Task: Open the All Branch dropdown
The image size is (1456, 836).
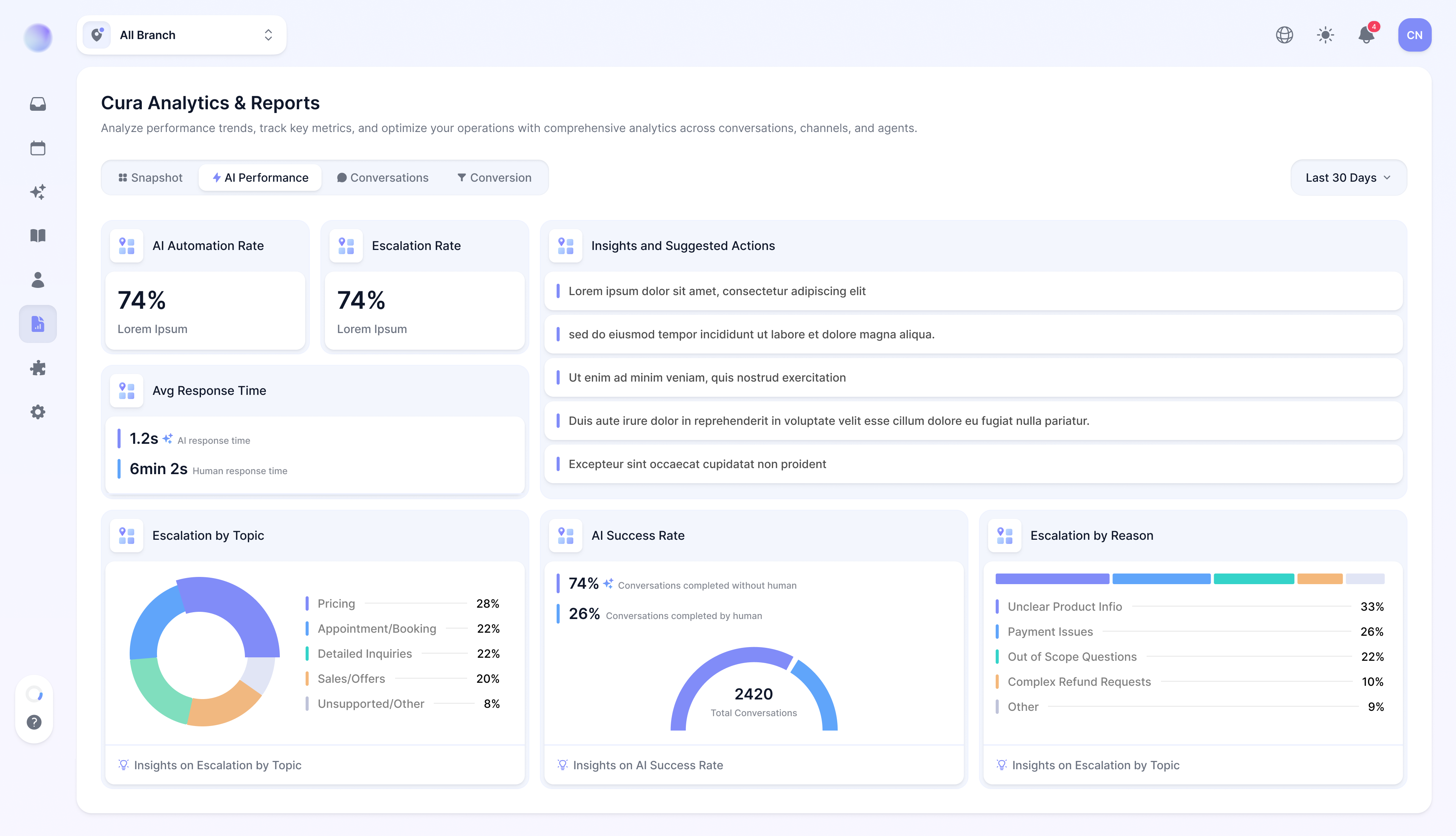Action: (x=181, y=35)
